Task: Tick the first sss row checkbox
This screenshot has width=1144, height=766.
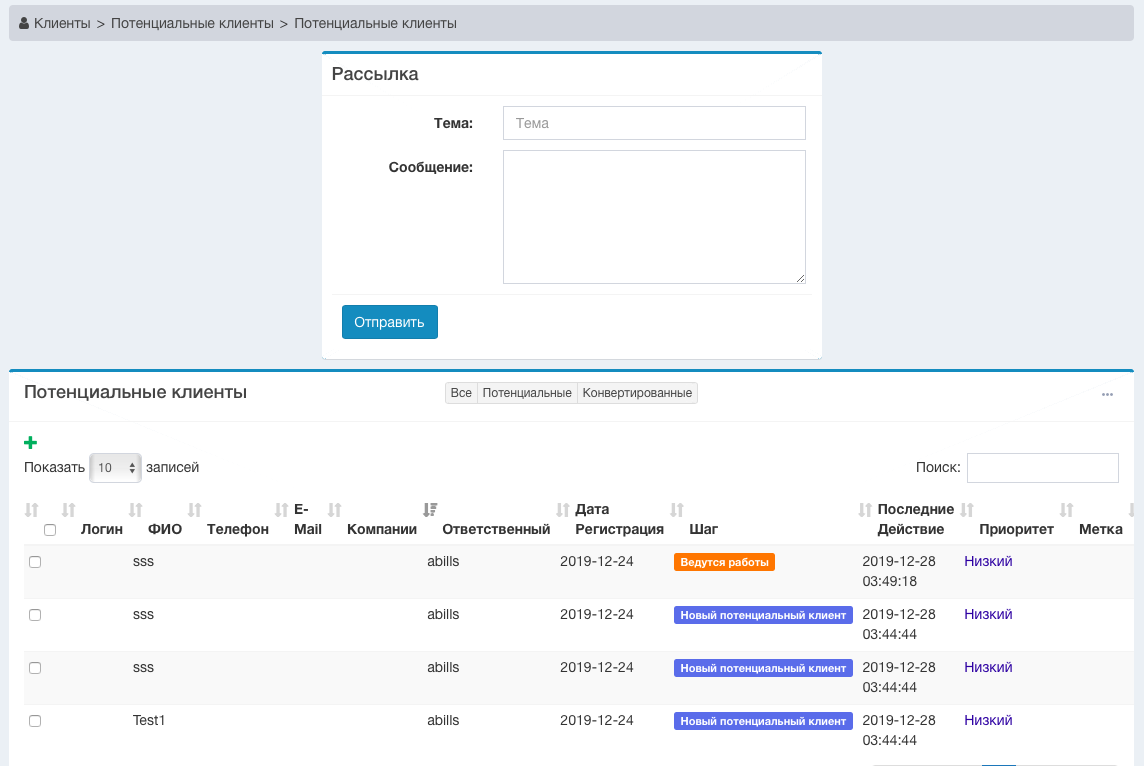Action: tap(35, 562)
